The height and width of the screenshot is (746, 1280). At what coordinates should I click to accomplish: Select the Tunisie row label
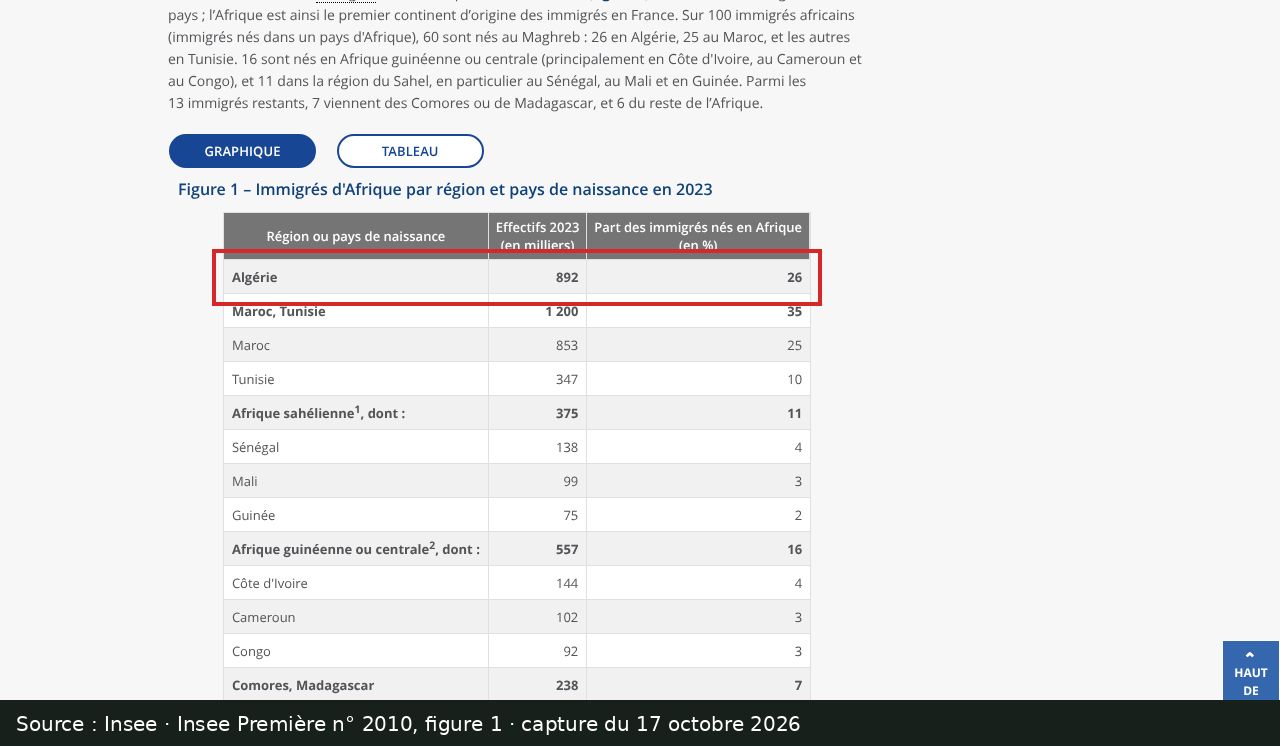pos(253,379)
